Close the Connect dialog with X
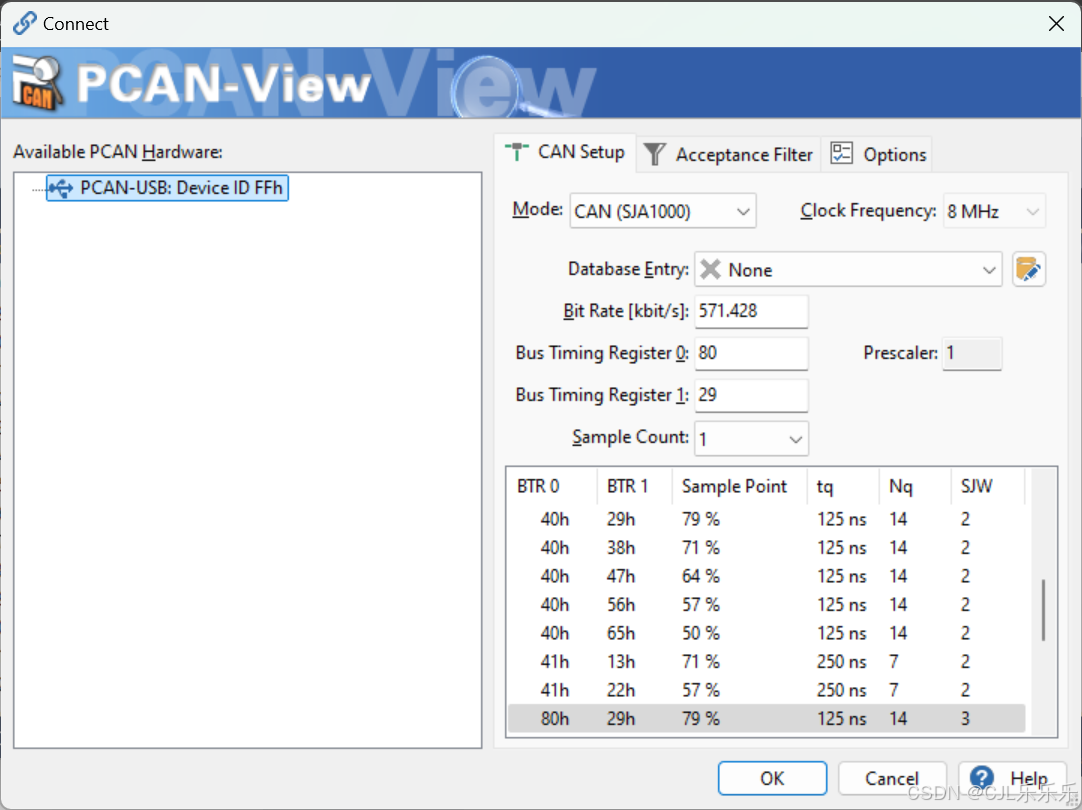This screenshot has height=810, width=1082. pyautogui.click(x=1056, y=23)
